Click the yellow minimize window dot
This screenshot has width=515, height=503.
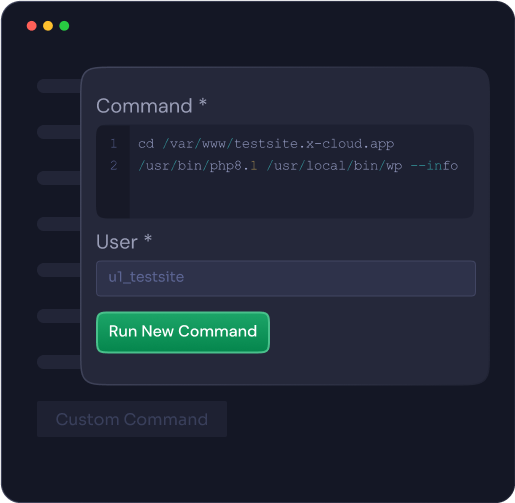click(x=48, y=26)
